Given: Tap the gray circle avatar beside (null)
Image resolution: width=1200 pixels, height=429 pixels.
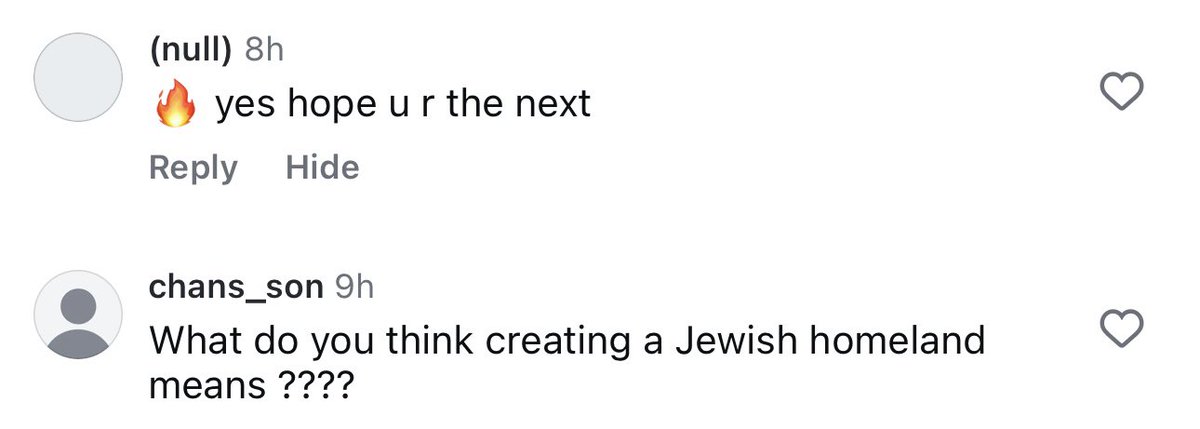Looking at the screenshot, I should 78,77.
